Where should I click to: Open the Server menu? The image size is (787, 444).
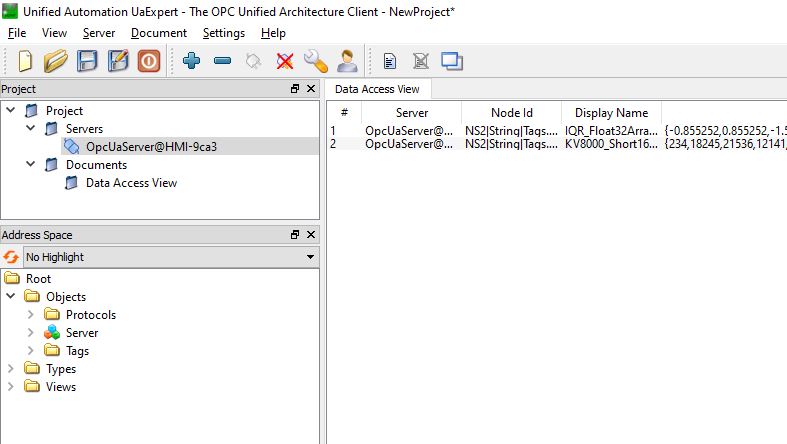(99, 33)
